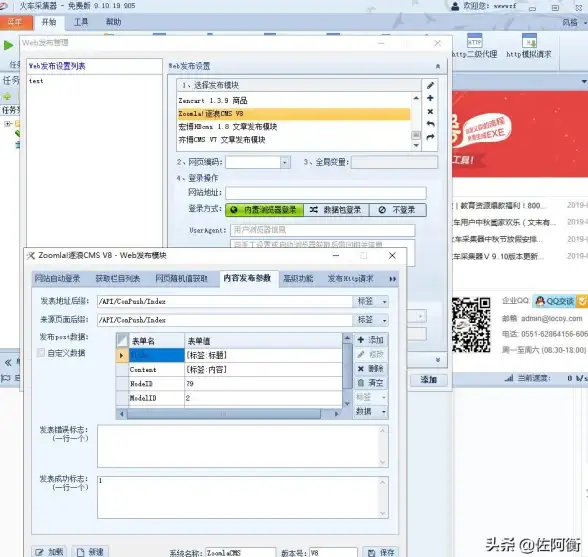Click the plus add module icon
Image resolution: width=588 pixels, height=557 pixels.
[x=430, y=98]
